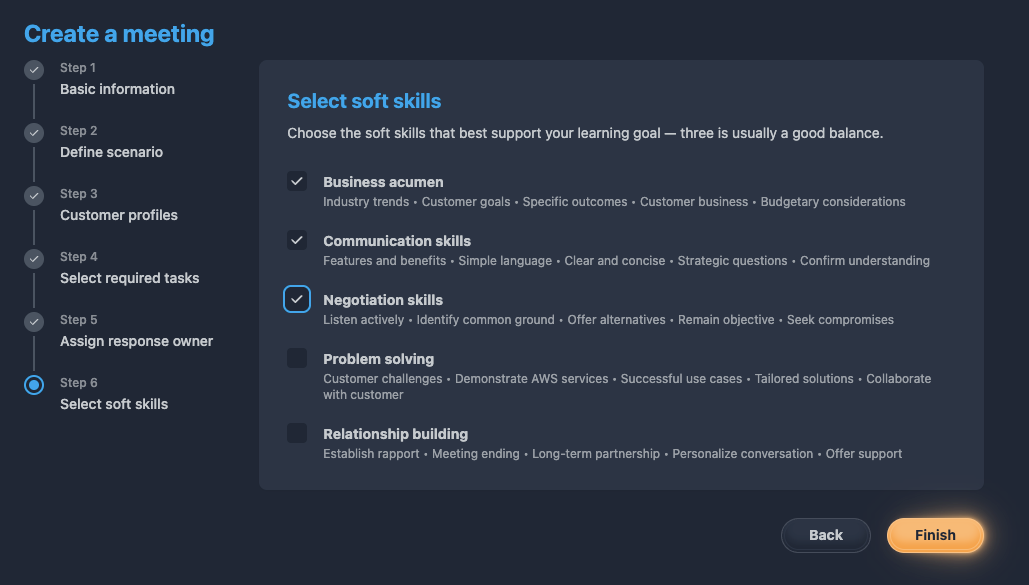Tick the Relationship building checkbox
This screenshot has height=585, width=1029.
[x=297, y=433]
